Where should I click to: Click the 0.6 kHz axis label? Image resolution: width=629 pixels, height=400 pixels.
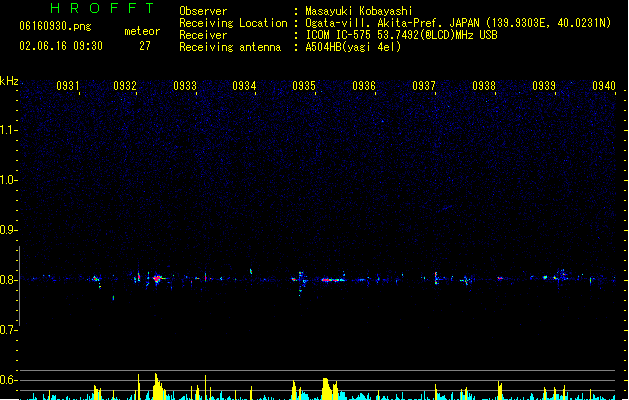point(8,380)
